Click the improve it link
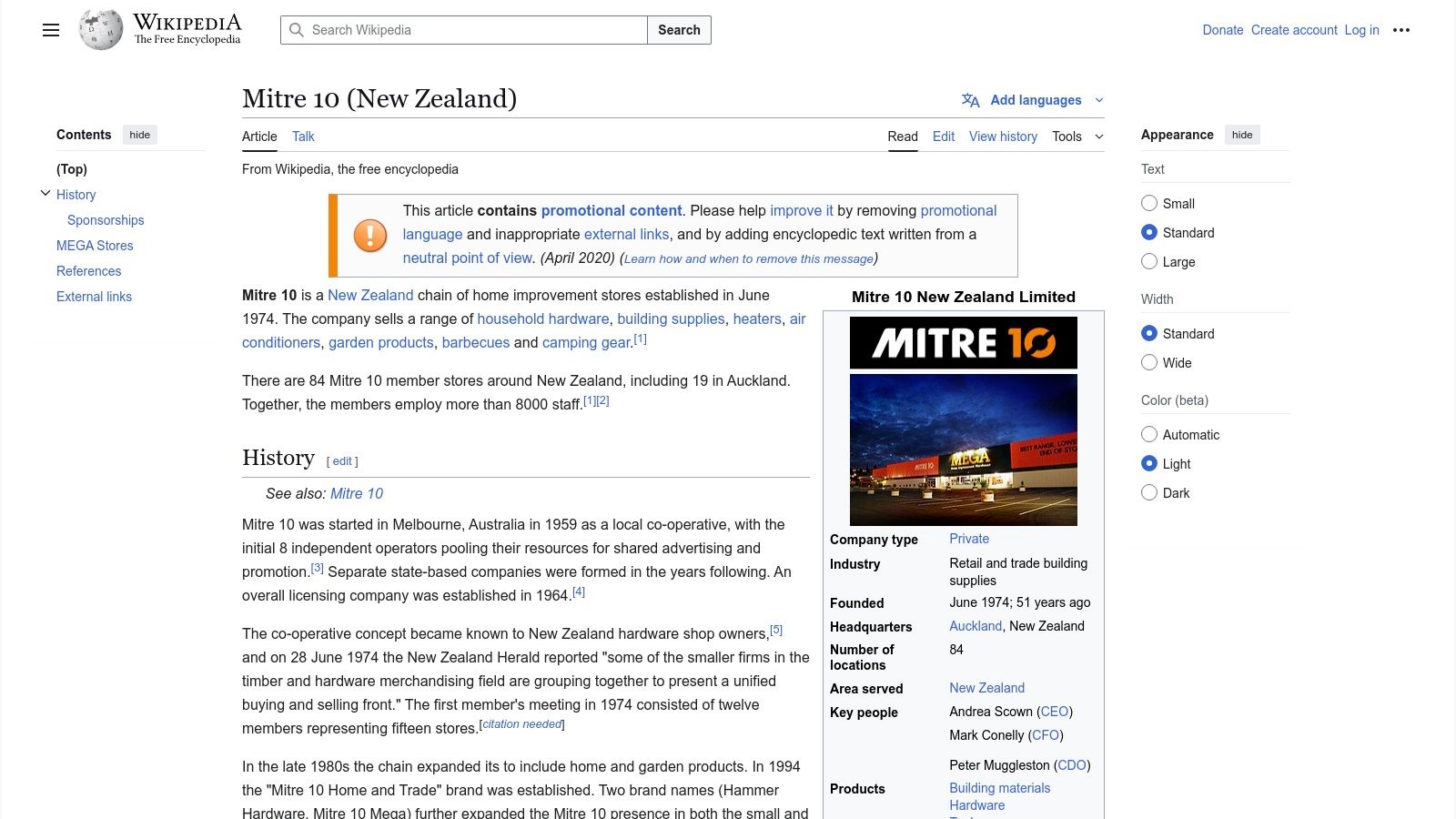 click(x=802, y=210)
